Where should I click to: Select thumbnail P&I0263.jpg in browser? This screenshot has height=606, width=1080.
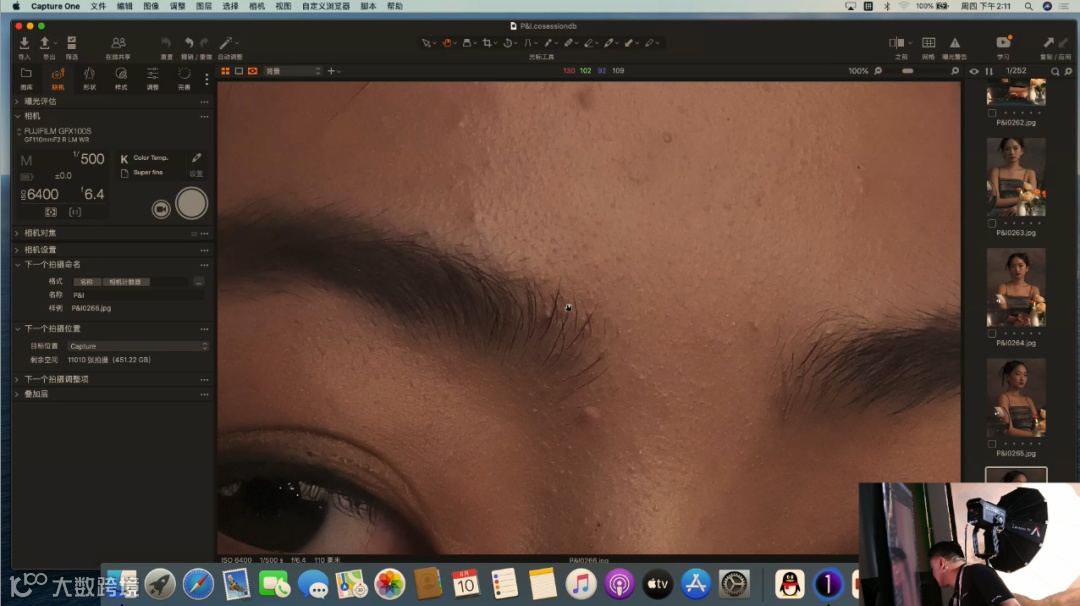[x=1016, y=177]
